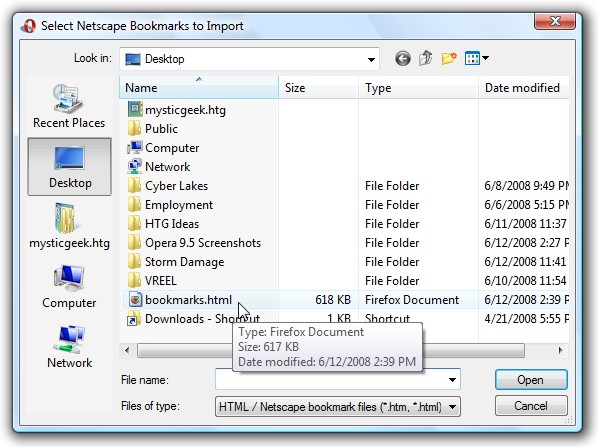This screenshot has height=447, width=598.
Task: Select the Public folder name
Action: point(161,129)
